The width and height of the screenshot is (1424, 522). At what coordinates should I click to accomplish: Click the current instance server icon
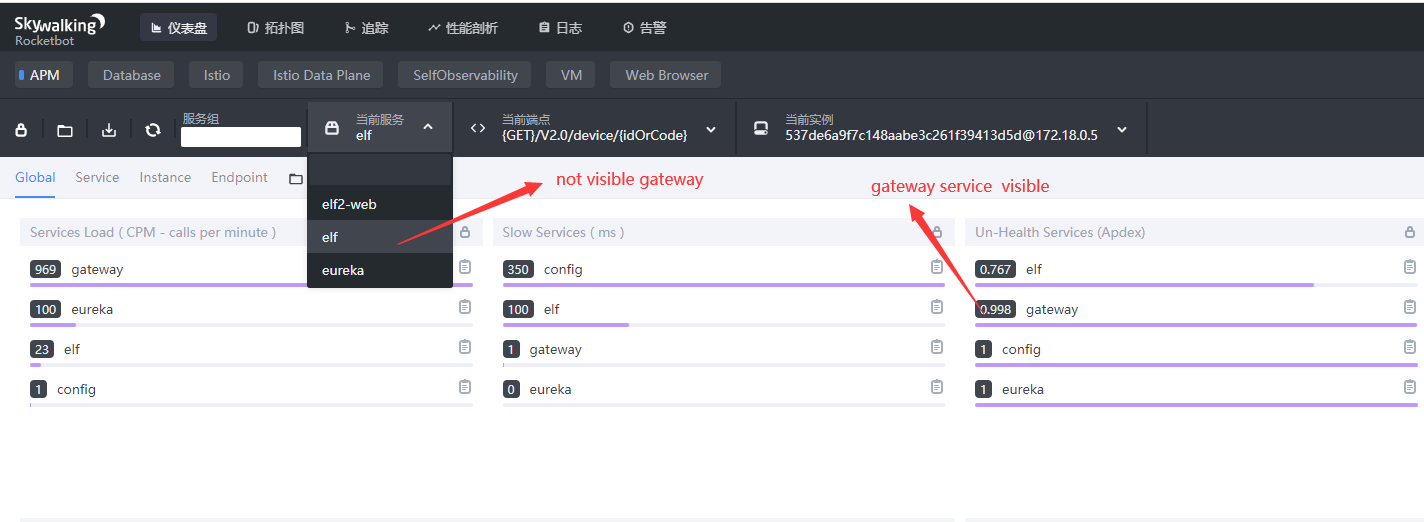(761, 128)
